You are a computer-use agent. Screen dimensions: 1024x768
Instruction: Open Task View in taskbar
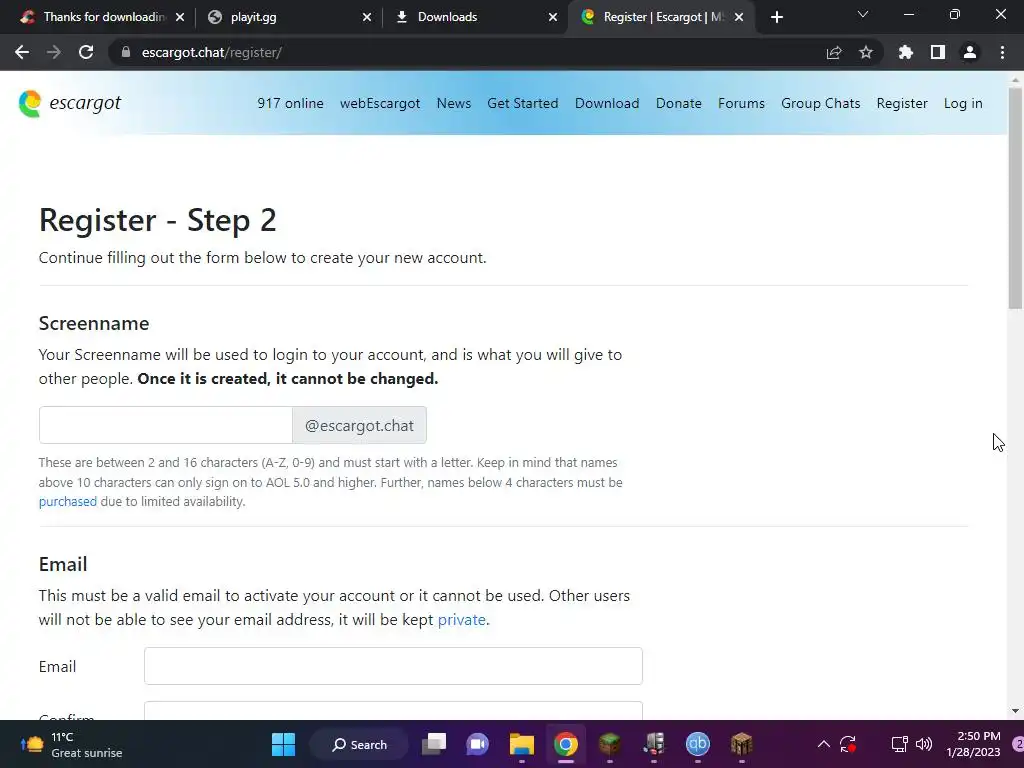tap(434, 744)
